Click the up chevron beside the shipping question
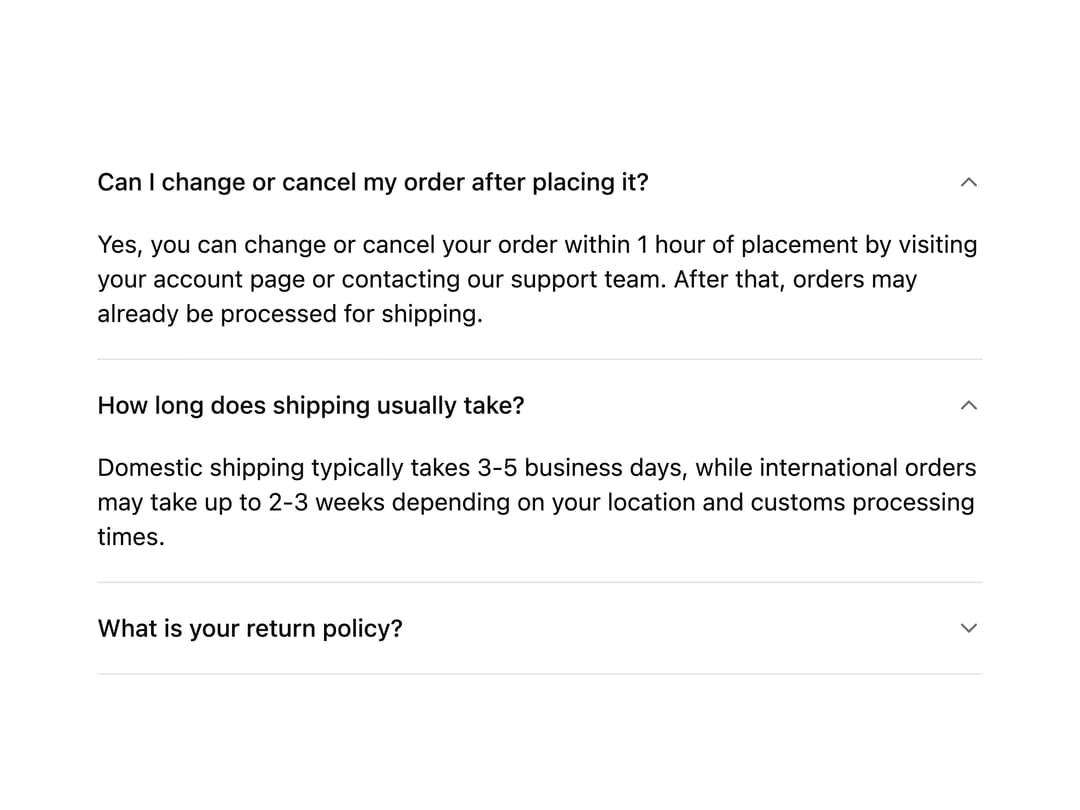Screen dimensions: 1080x810 tap(968, 406)
